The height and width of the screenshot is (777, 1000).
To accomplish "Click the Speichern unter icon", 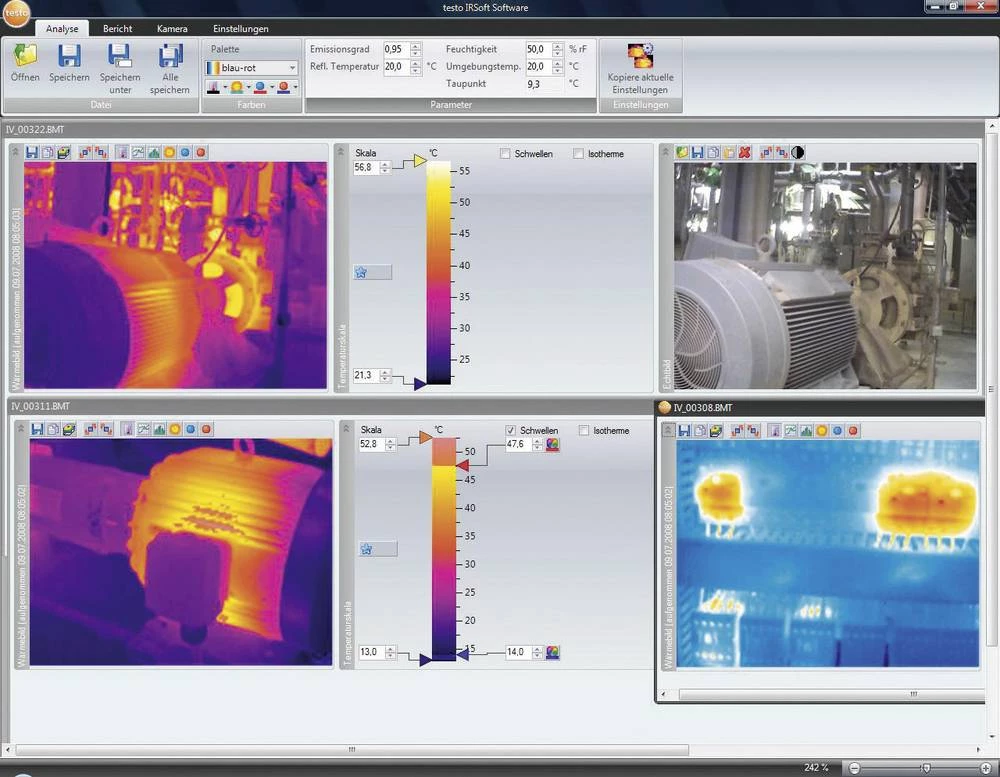I will [120, 56].
